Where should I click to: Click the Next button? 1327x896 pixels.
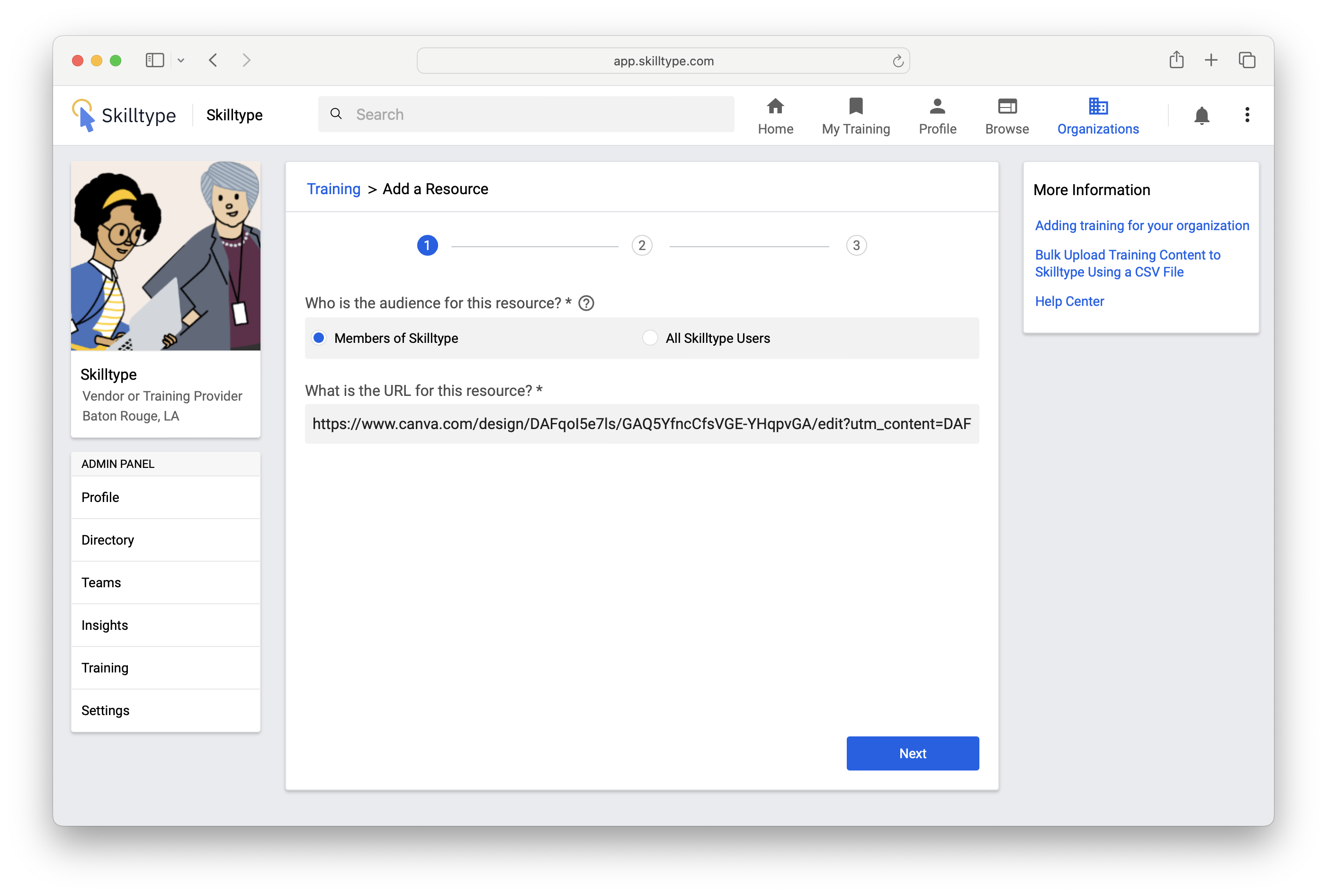[912, 753]
